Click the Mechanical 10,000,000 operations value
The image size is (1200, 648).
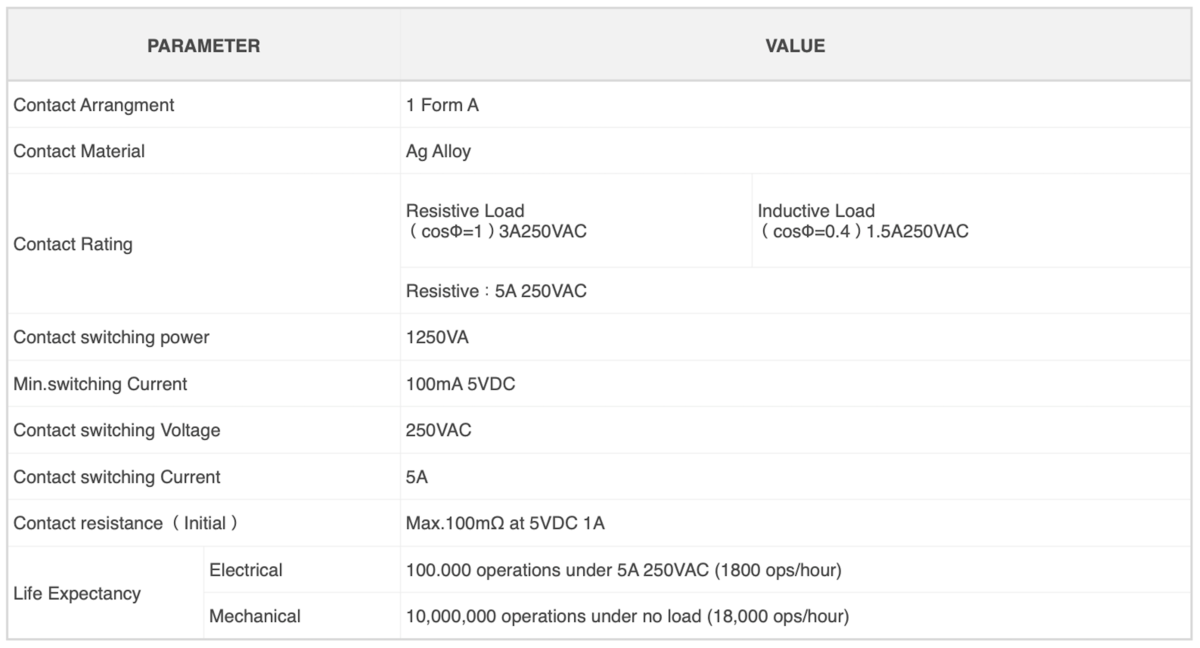(x=627, y=616)
